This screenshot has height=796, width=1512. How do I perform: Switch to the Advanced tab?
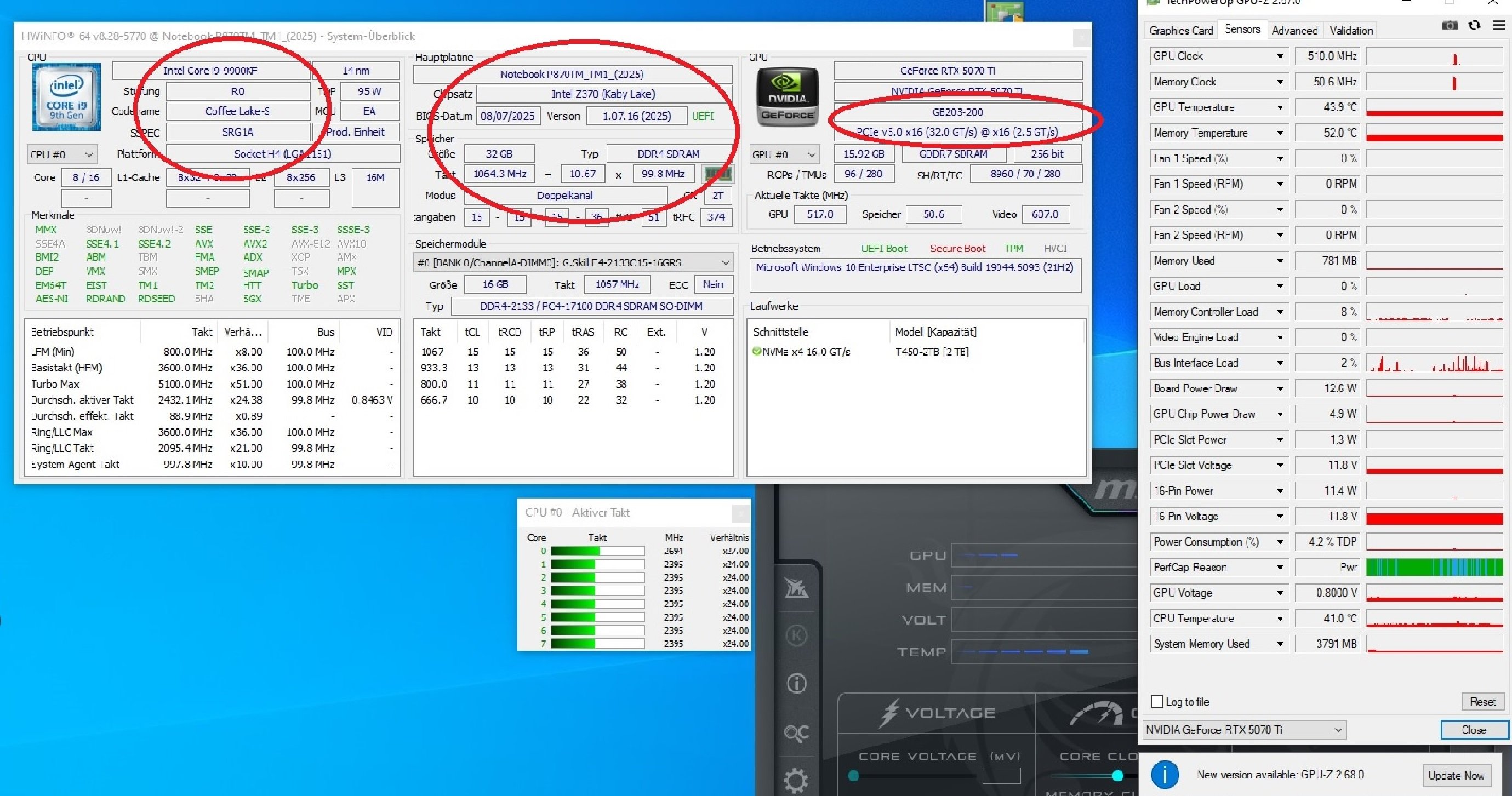pyautogui.click(x=1294, y=31)
